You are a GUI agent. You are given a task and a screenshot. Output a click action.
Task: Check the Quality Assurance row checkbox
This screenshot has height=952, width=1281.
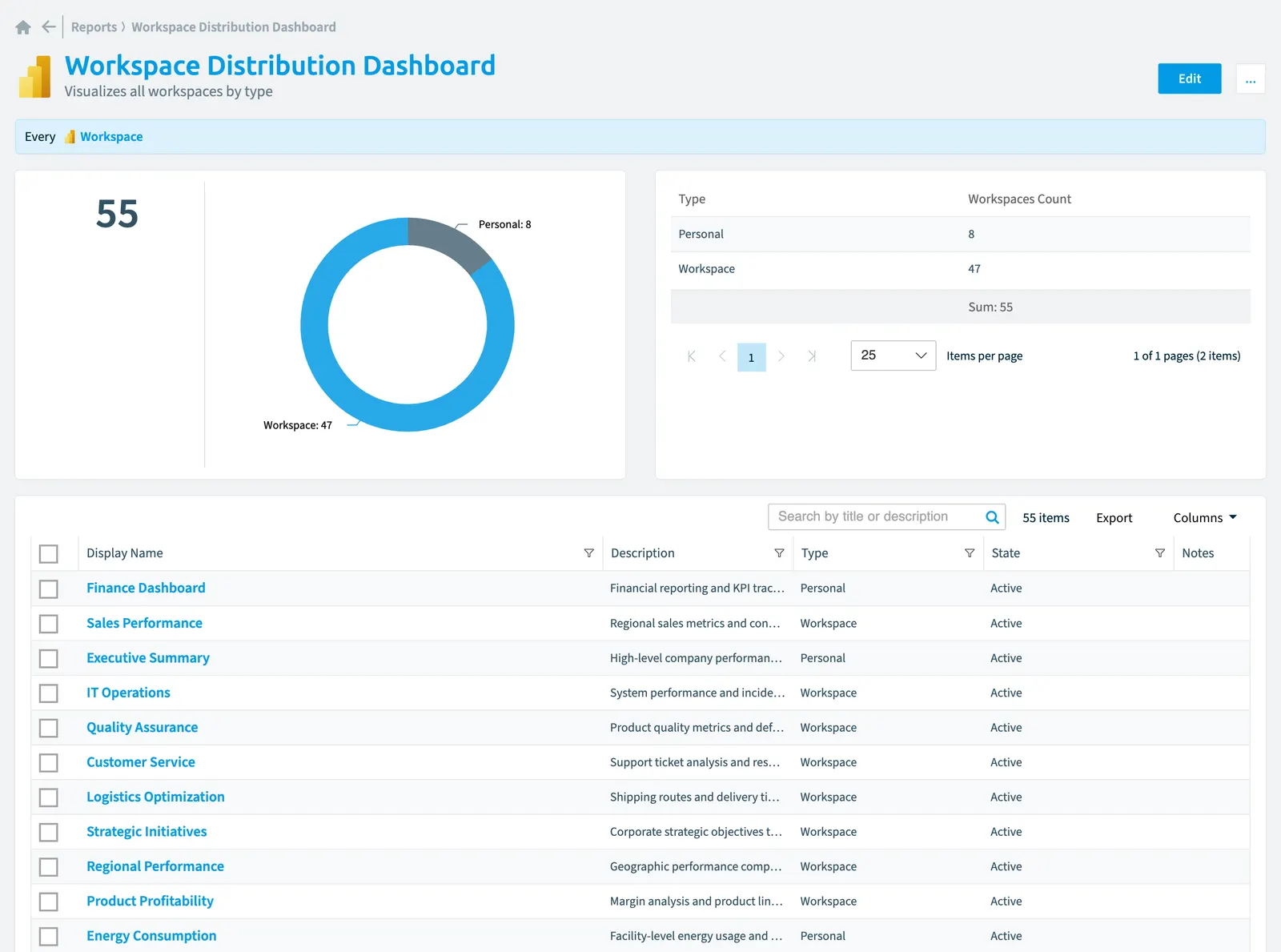[49, 728]
